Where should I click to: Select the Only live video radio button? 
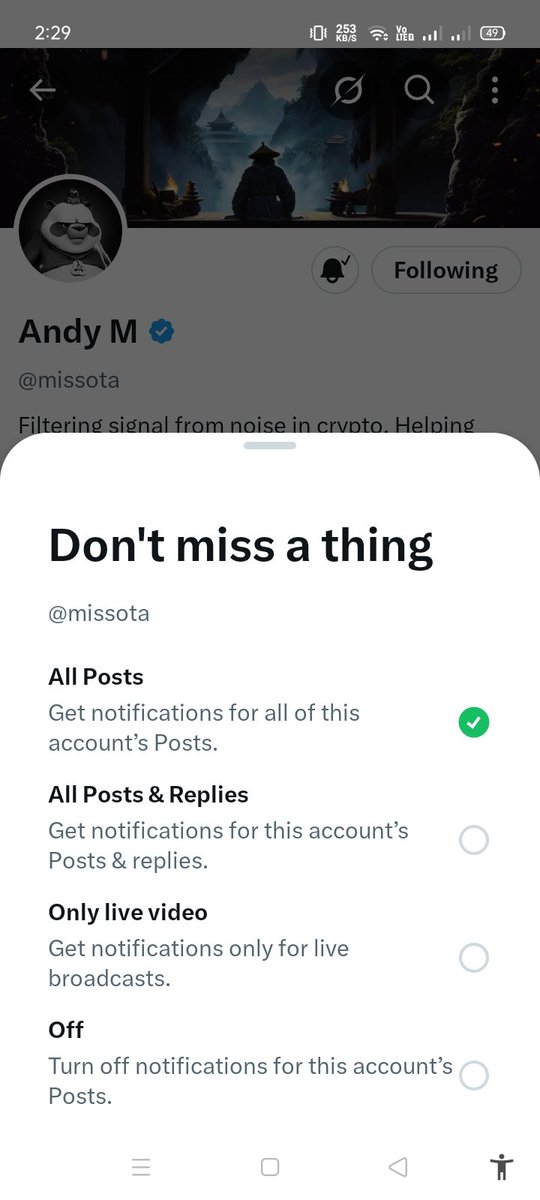point(474,958)
